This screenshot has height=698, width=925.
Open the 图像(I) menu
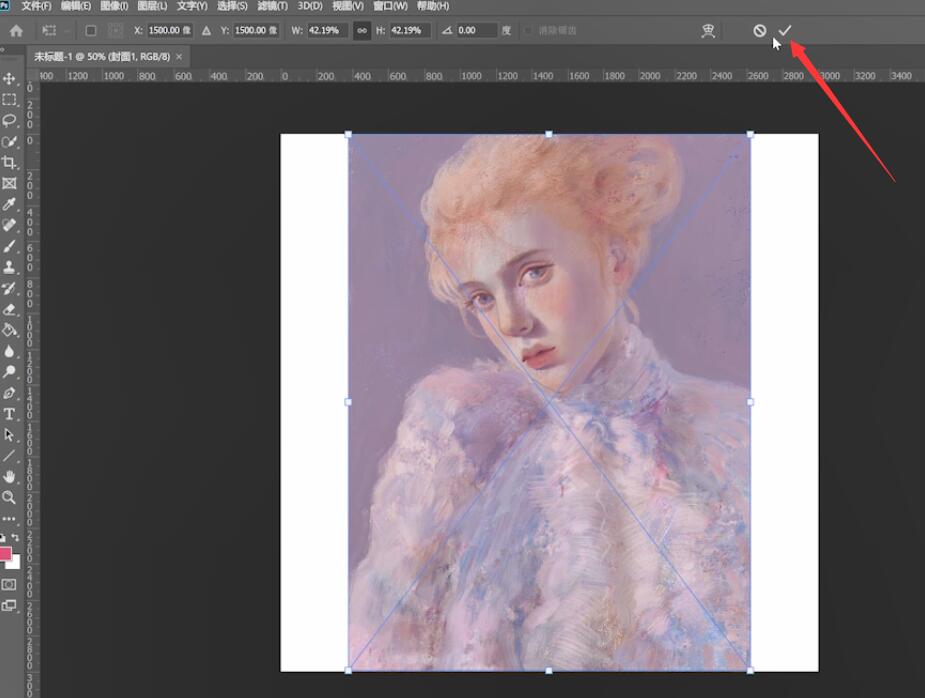(x=114, y=6)
